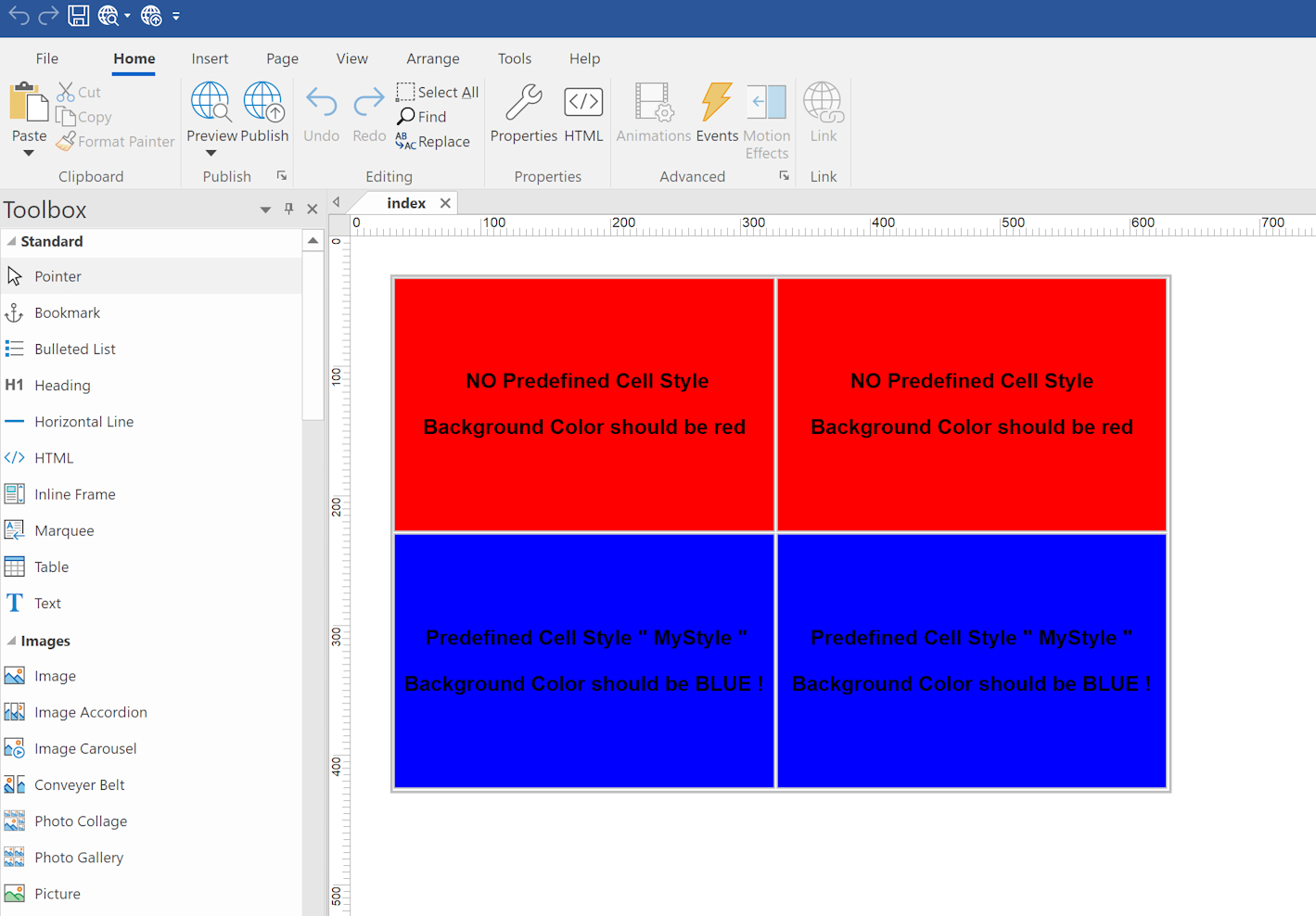The height and width of the screenshot is (916, 1316).
Task: Select Image Carousel in Toolbox
Action: (x=151, y=748)
